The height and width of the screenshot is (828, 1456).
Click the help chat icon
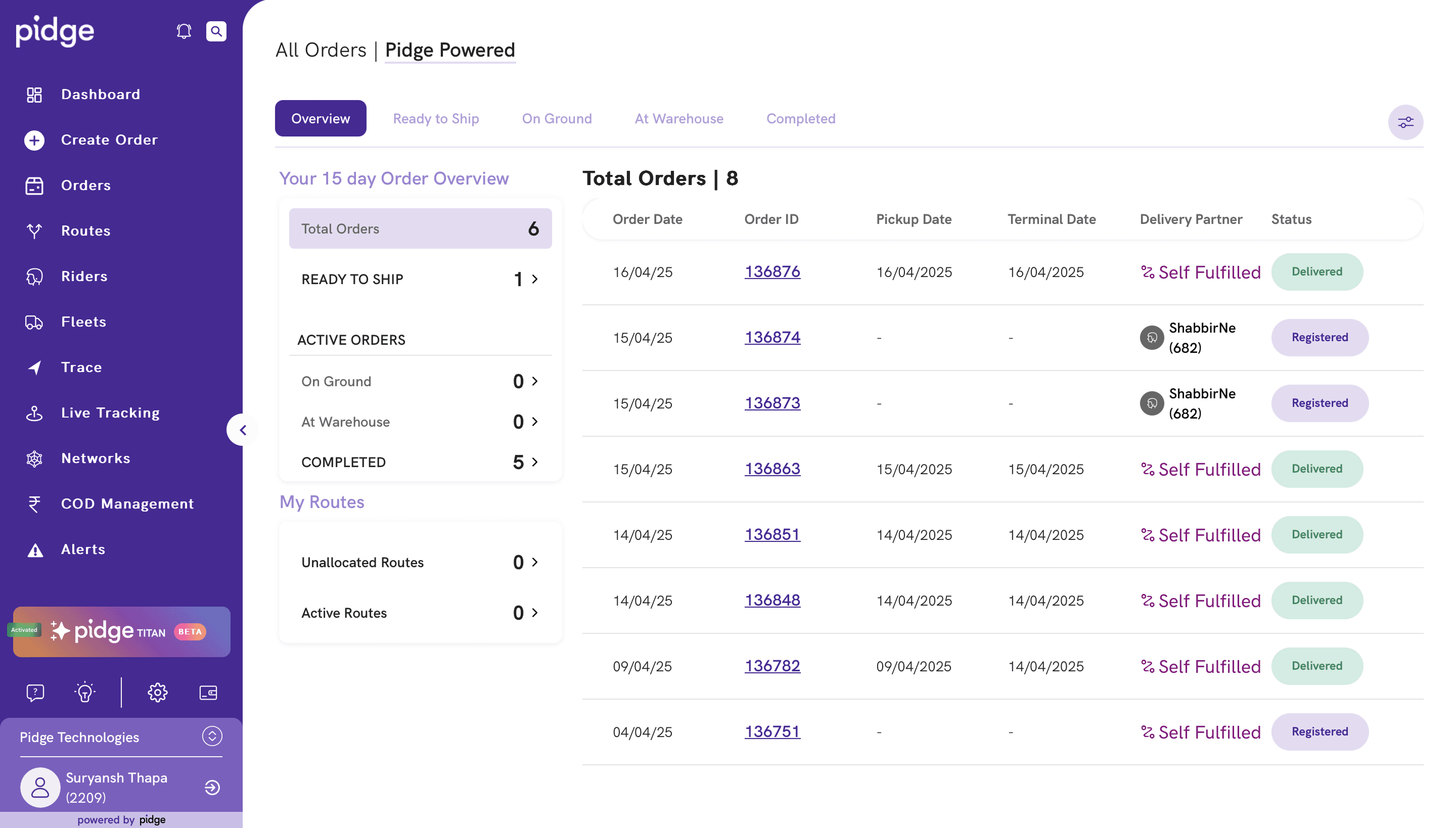35,692
